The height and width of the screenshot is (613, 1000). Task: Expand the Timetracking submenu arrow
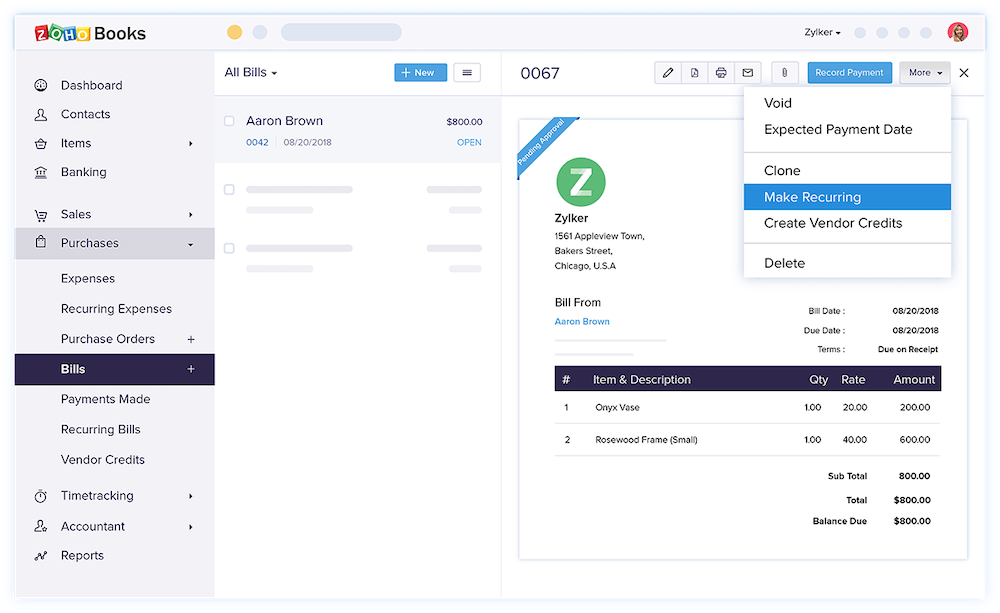(190, 496)
